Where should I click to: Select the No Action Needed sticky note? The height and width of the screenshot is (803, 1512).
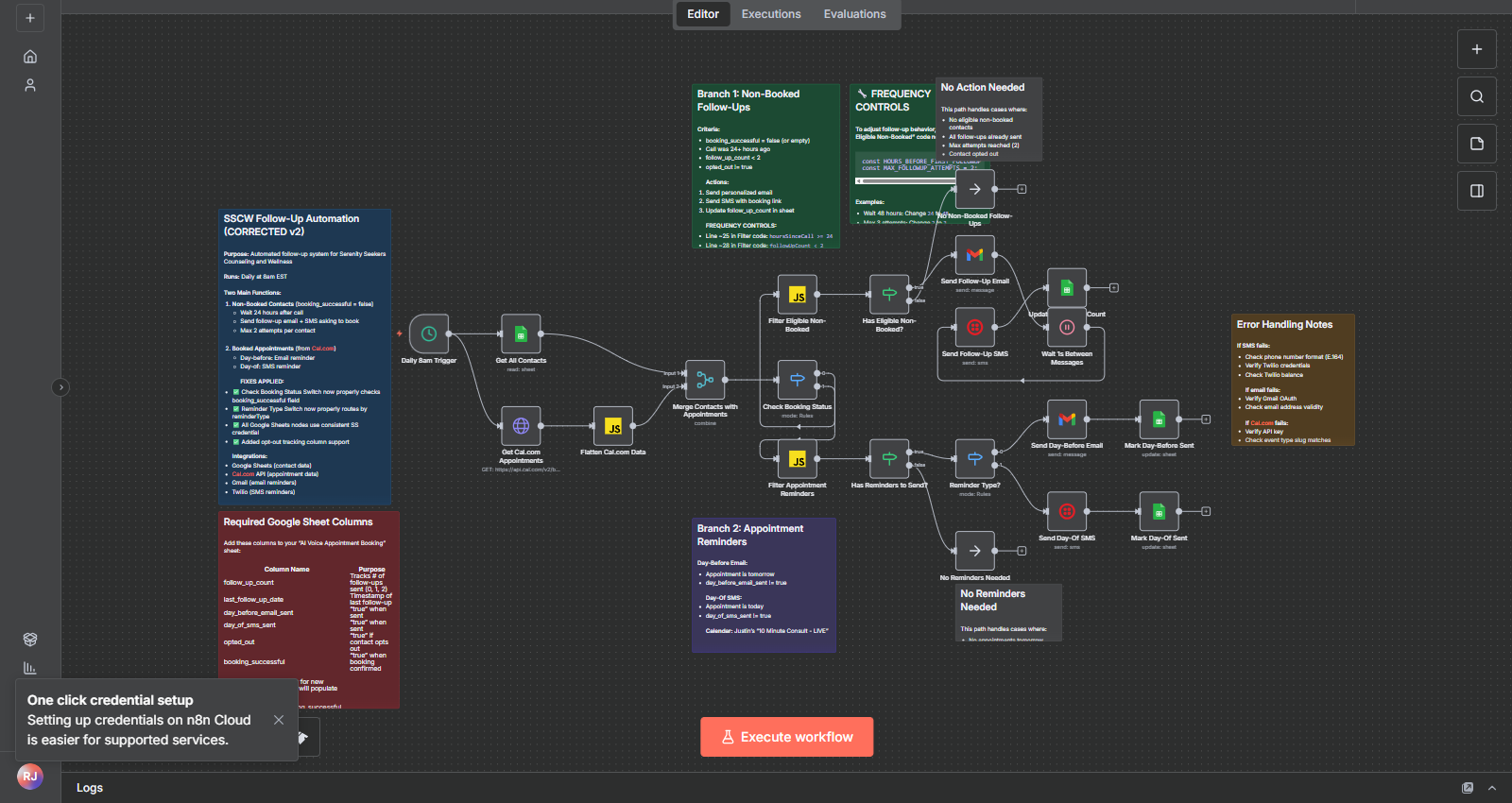click(988, 118)
